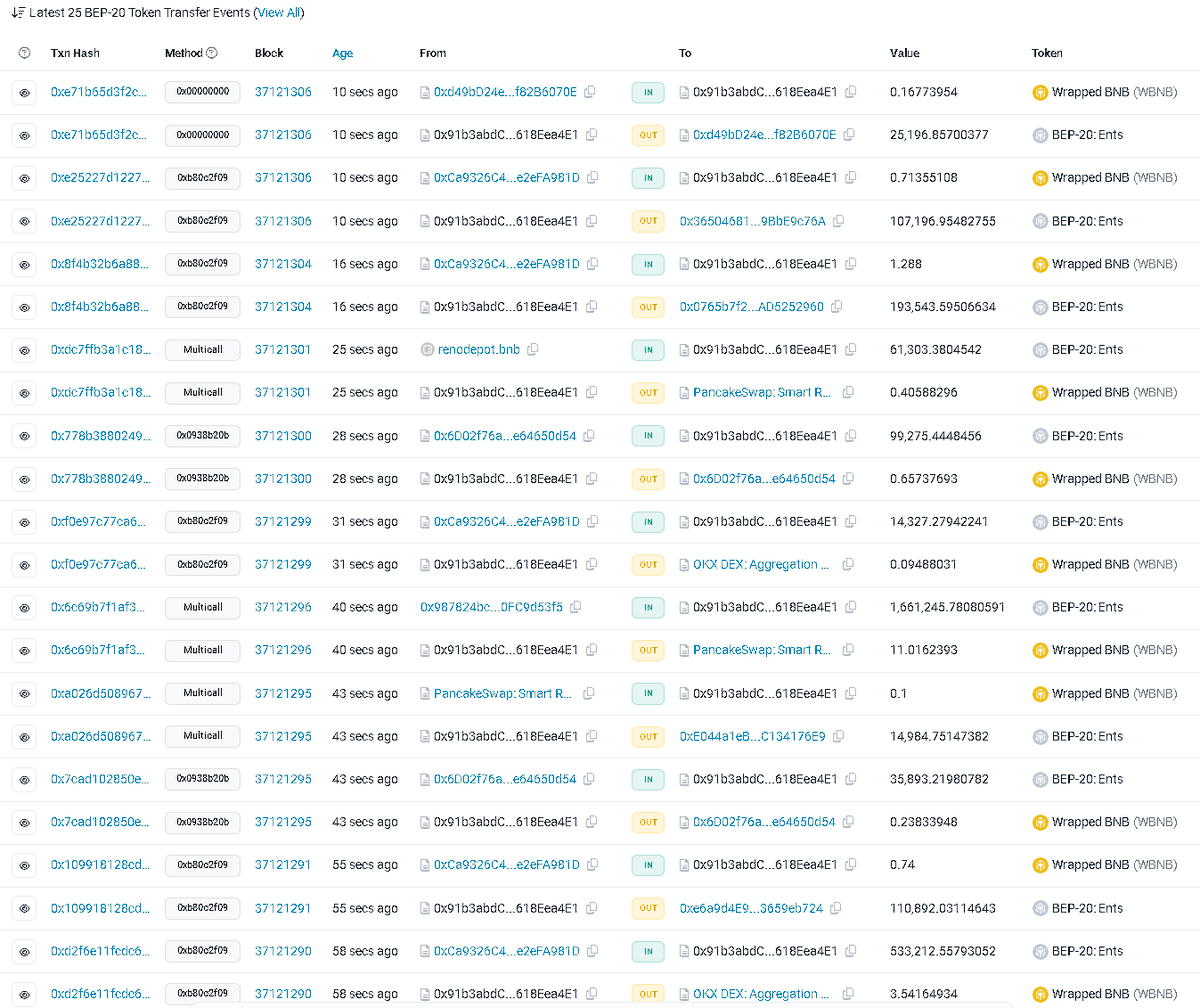Open block 37121304 in row valued 1.288
This screenshot has height=1008, width=1200.
[x=283, y=264]
